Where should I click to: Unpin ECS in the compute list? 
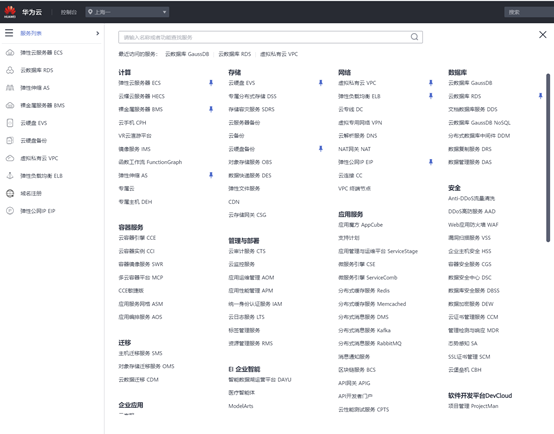(211, 83)
